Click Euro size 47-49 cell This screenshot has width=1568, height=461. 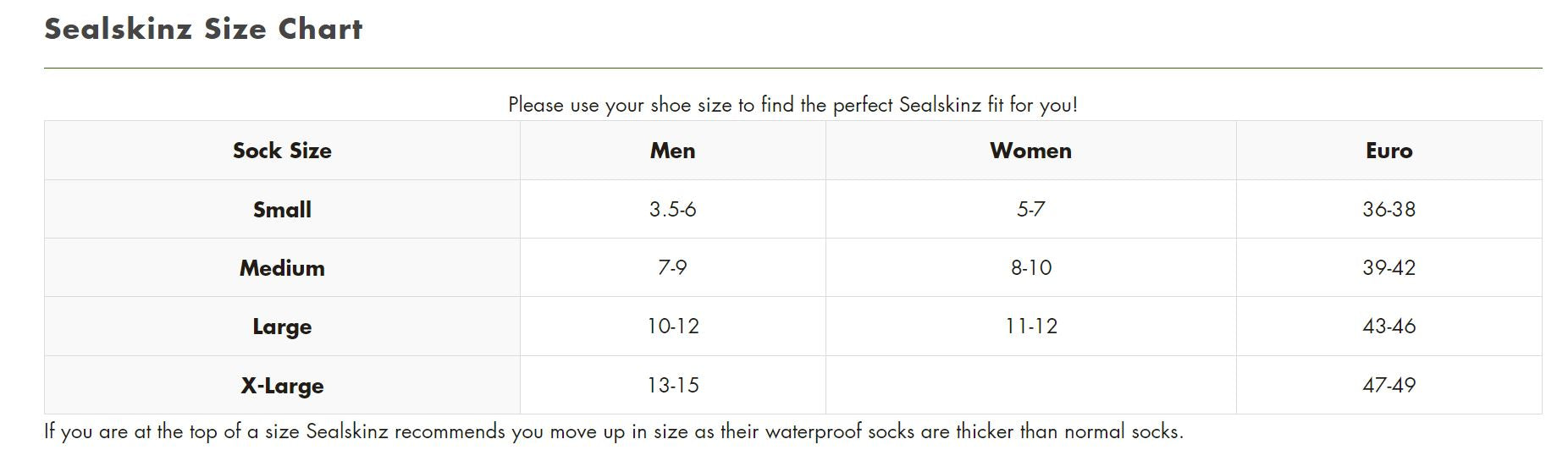pos(1389,386)
